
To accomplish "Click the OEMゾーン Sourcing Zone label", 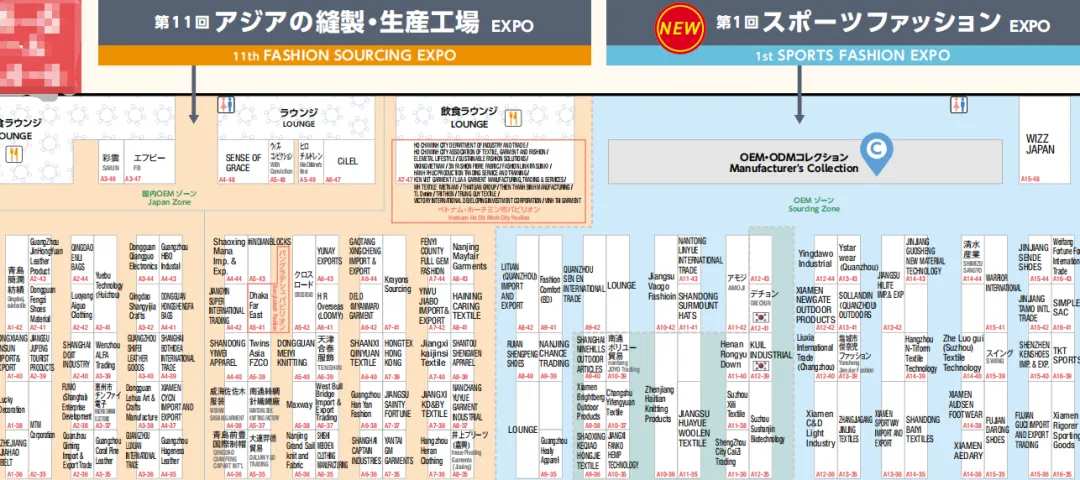I will click(x=814, y=204).
